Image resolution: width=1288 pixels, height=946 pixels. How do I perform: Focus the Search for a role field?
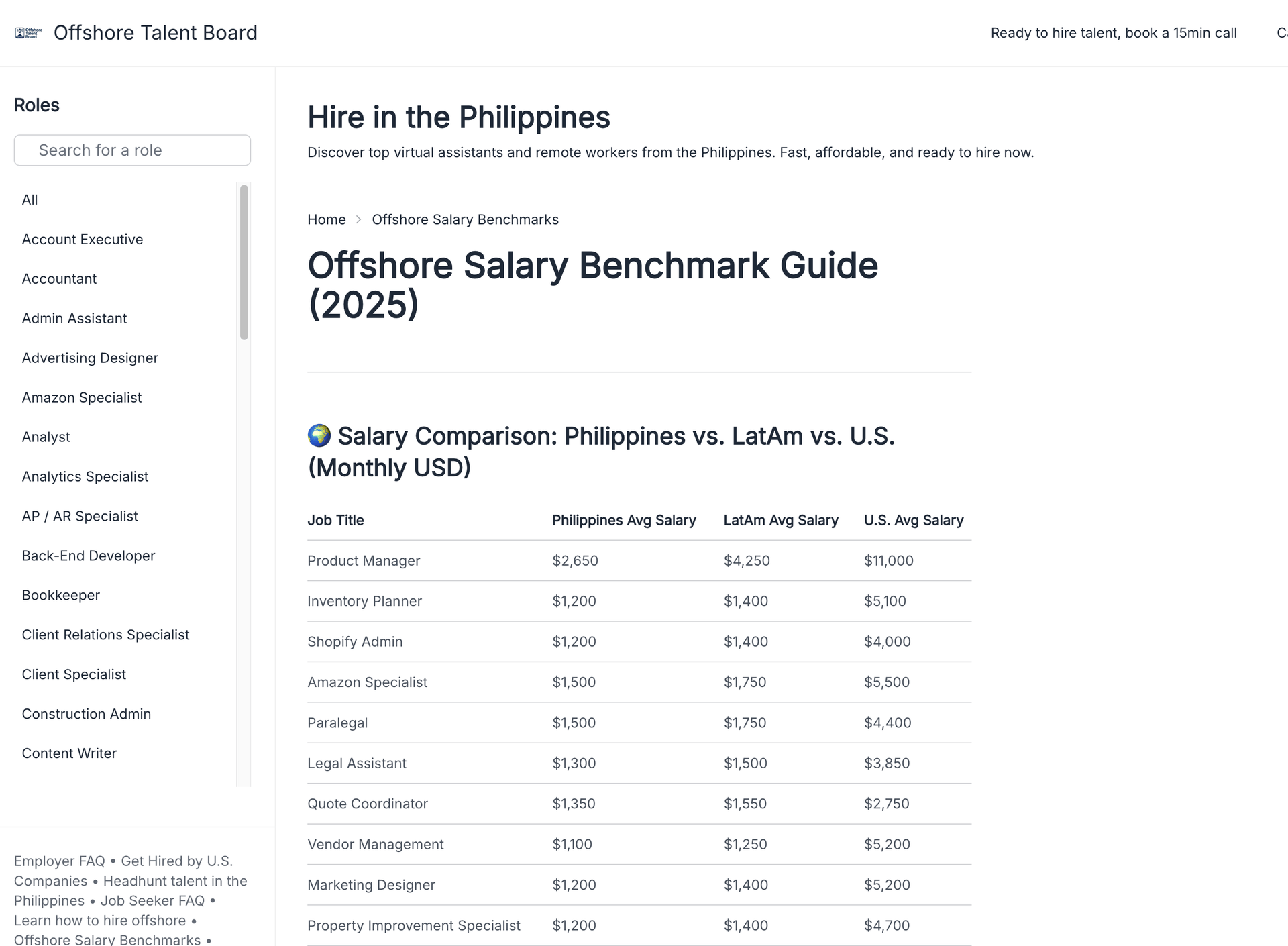pyautogui.click(x=132, y=150)
